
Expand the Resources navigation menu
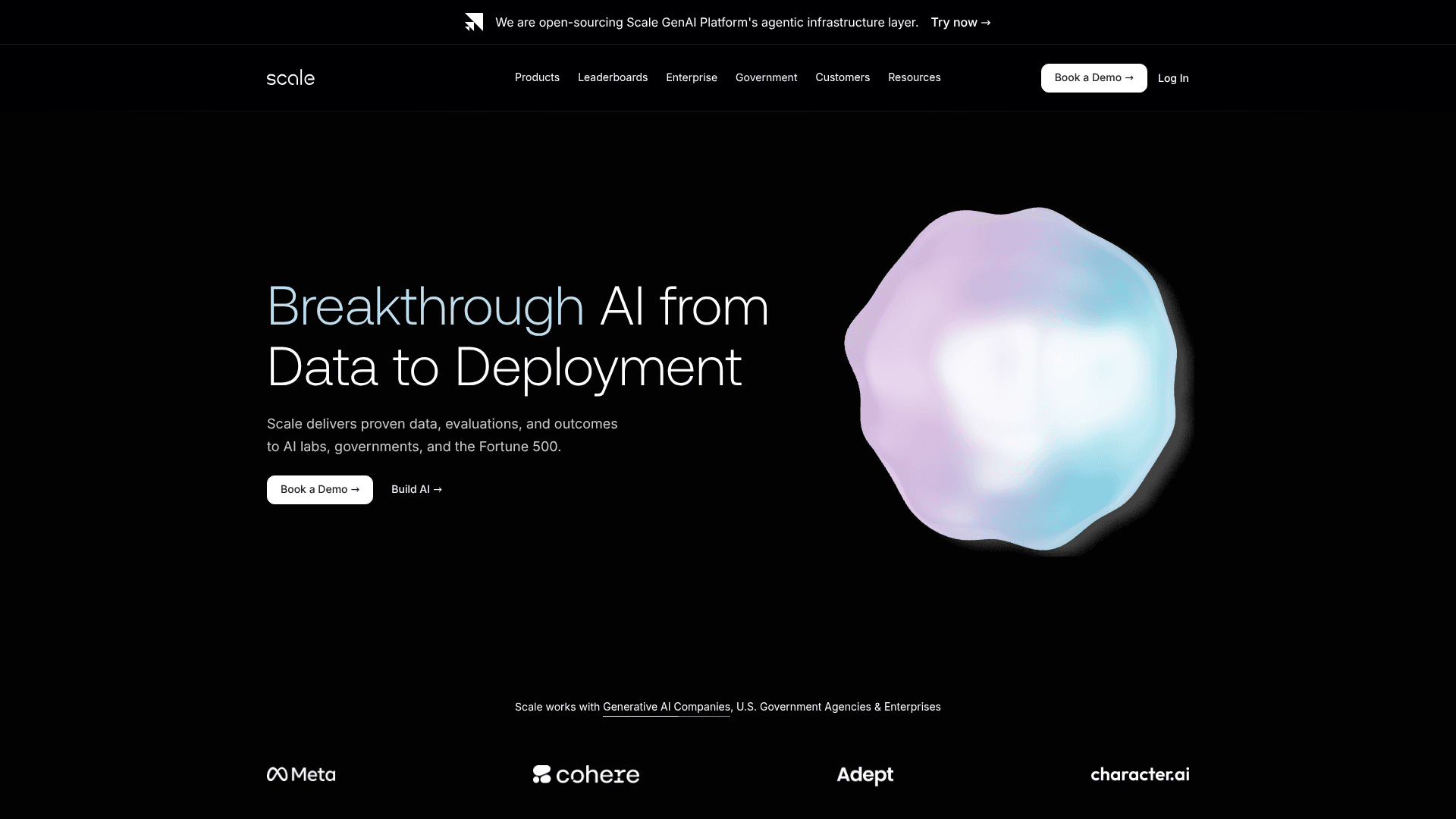tap(914, 77)
